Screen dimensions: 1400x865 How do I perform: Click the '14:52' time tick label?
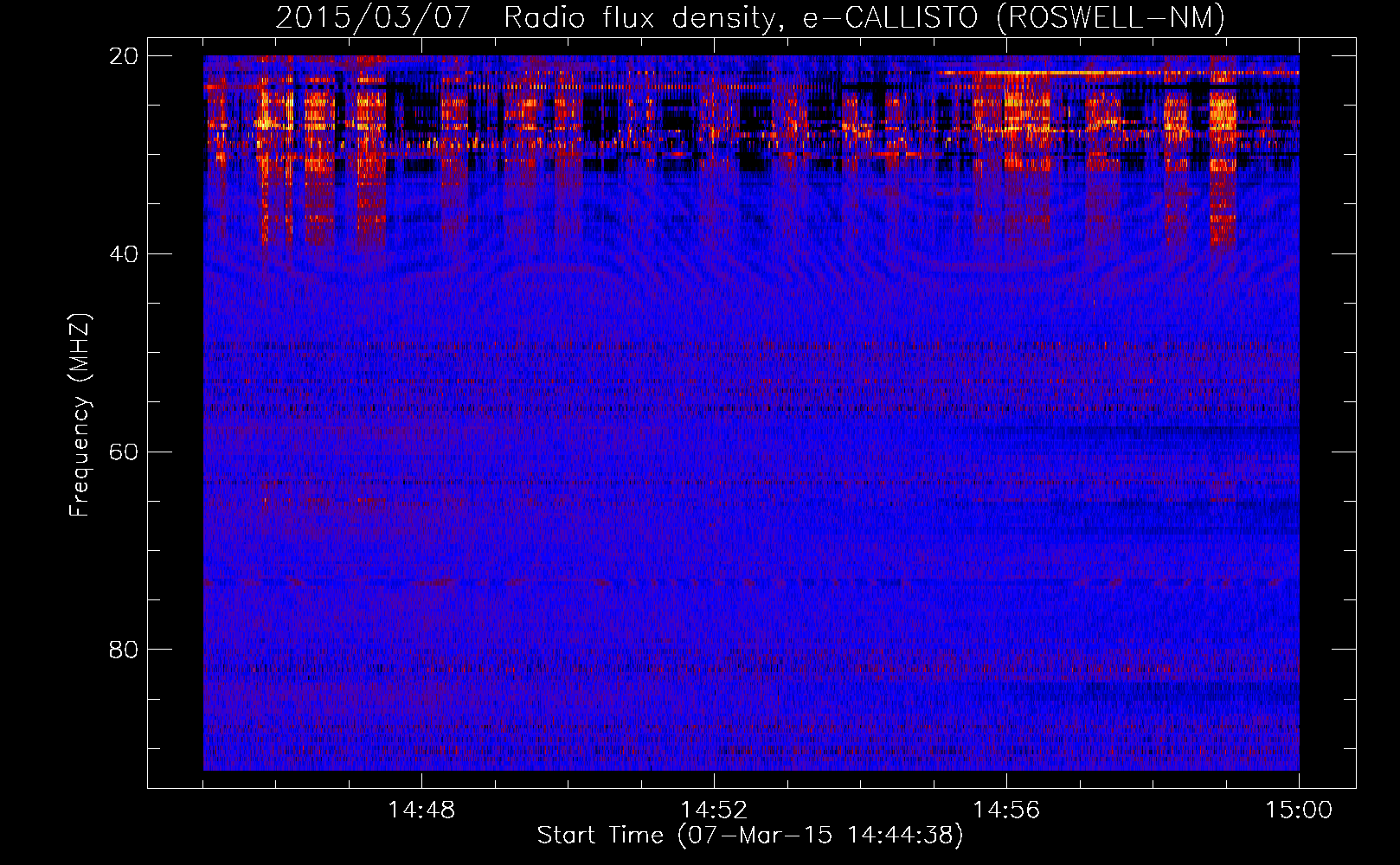point(714,811)
